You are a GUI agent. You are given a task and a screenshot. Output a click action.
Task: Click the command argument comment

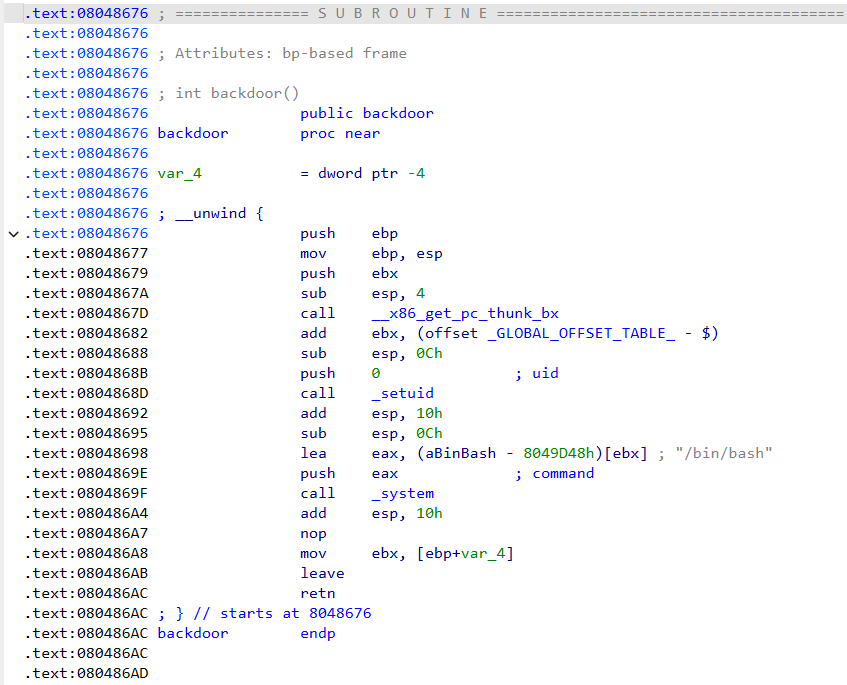pyautogui.click(x=562, y=473)
